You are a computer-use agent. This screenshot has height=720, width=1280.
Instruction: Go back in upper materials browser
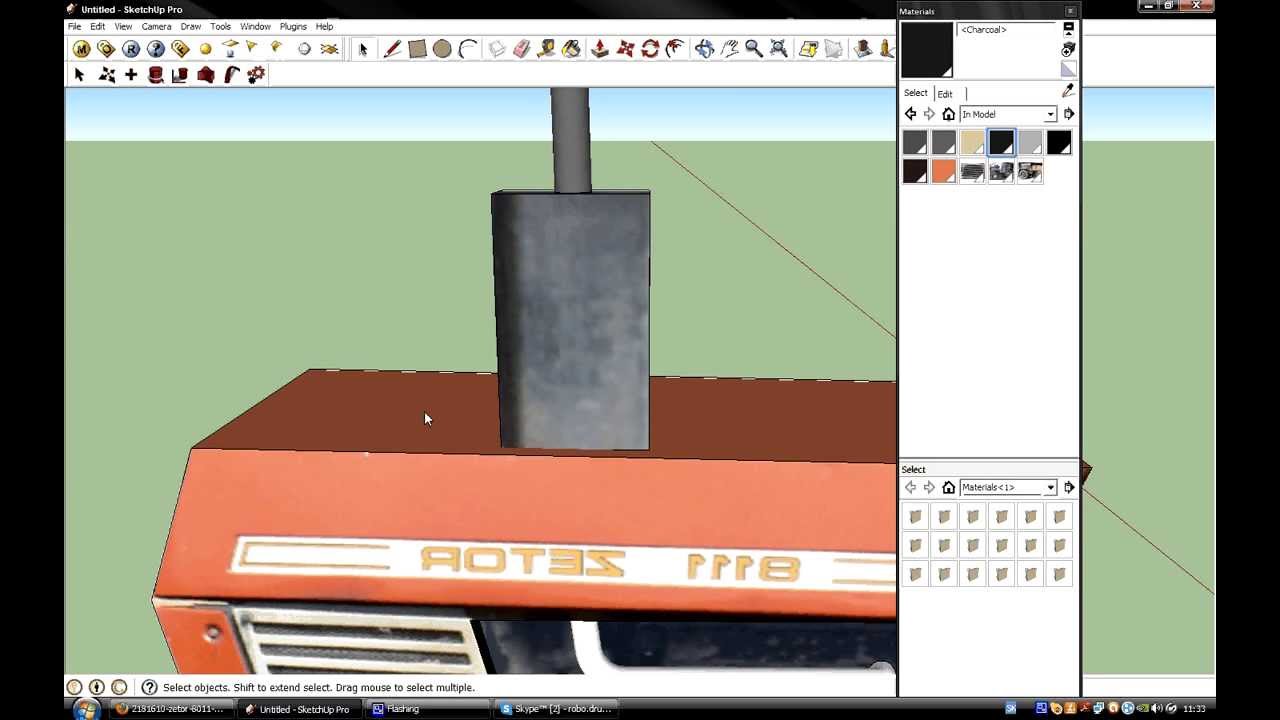[x=910, y=114]
